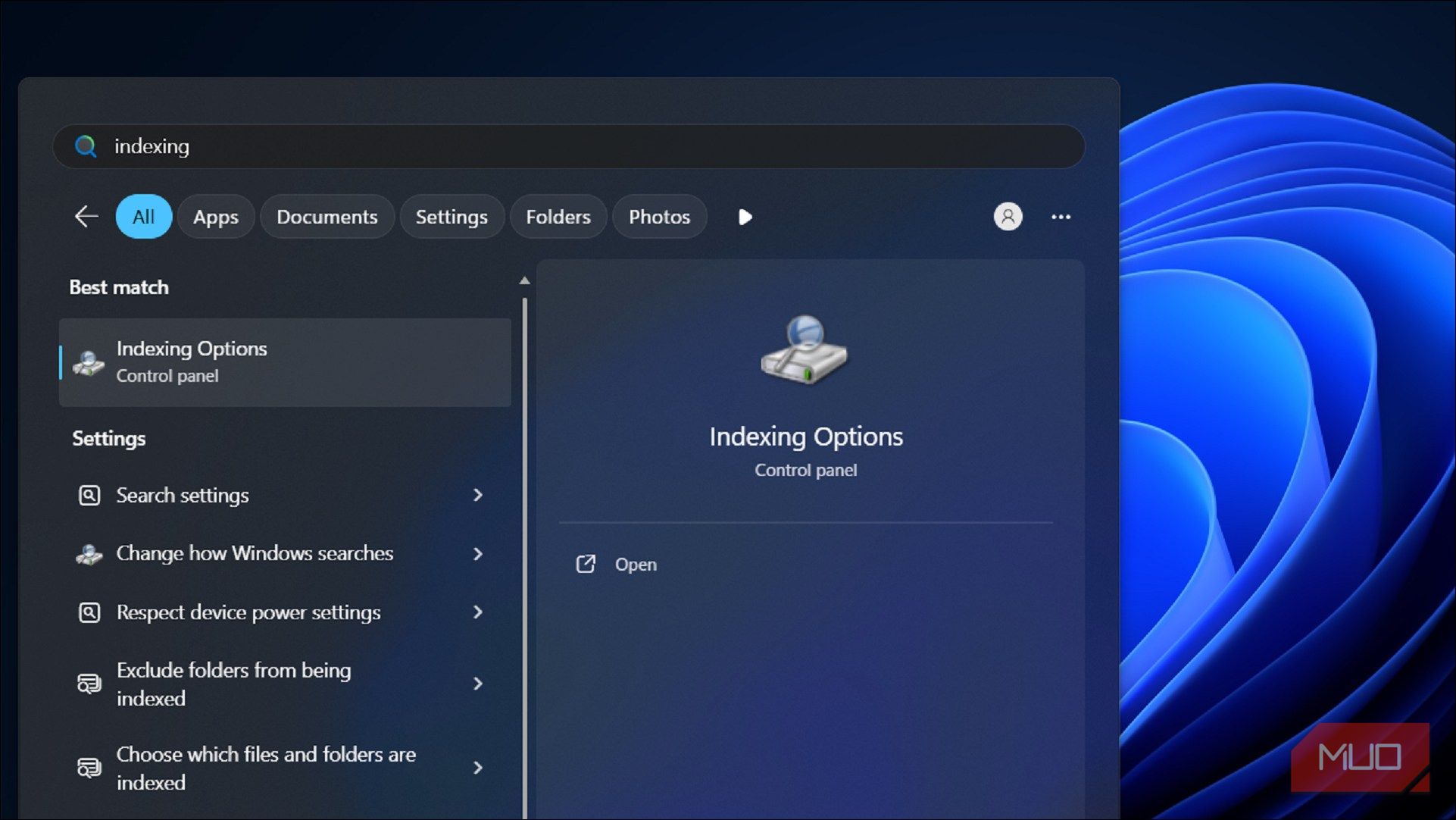Viewport: 1456px width, 820px height.
Task: Click the Exclude folders from being indexed icon
Action: pos(89,684)
